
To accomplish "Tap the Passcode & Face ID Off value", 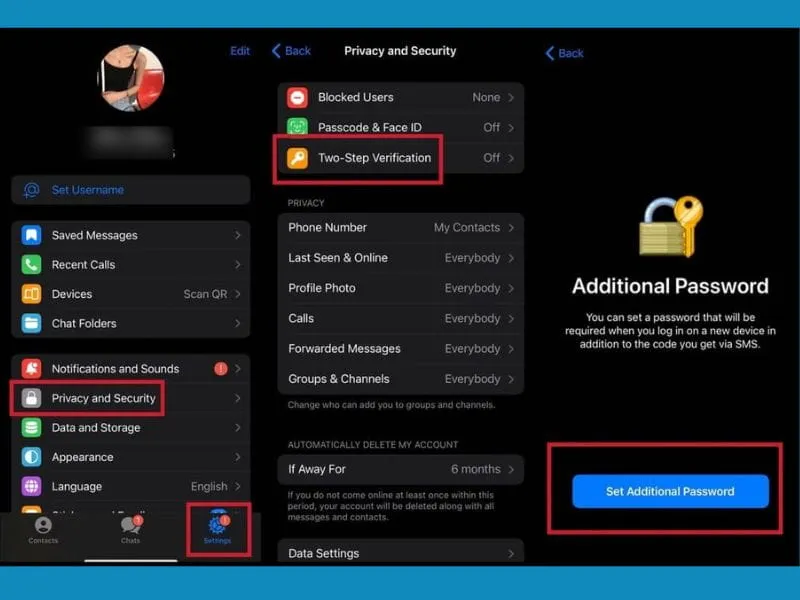I will click(491, 127).
